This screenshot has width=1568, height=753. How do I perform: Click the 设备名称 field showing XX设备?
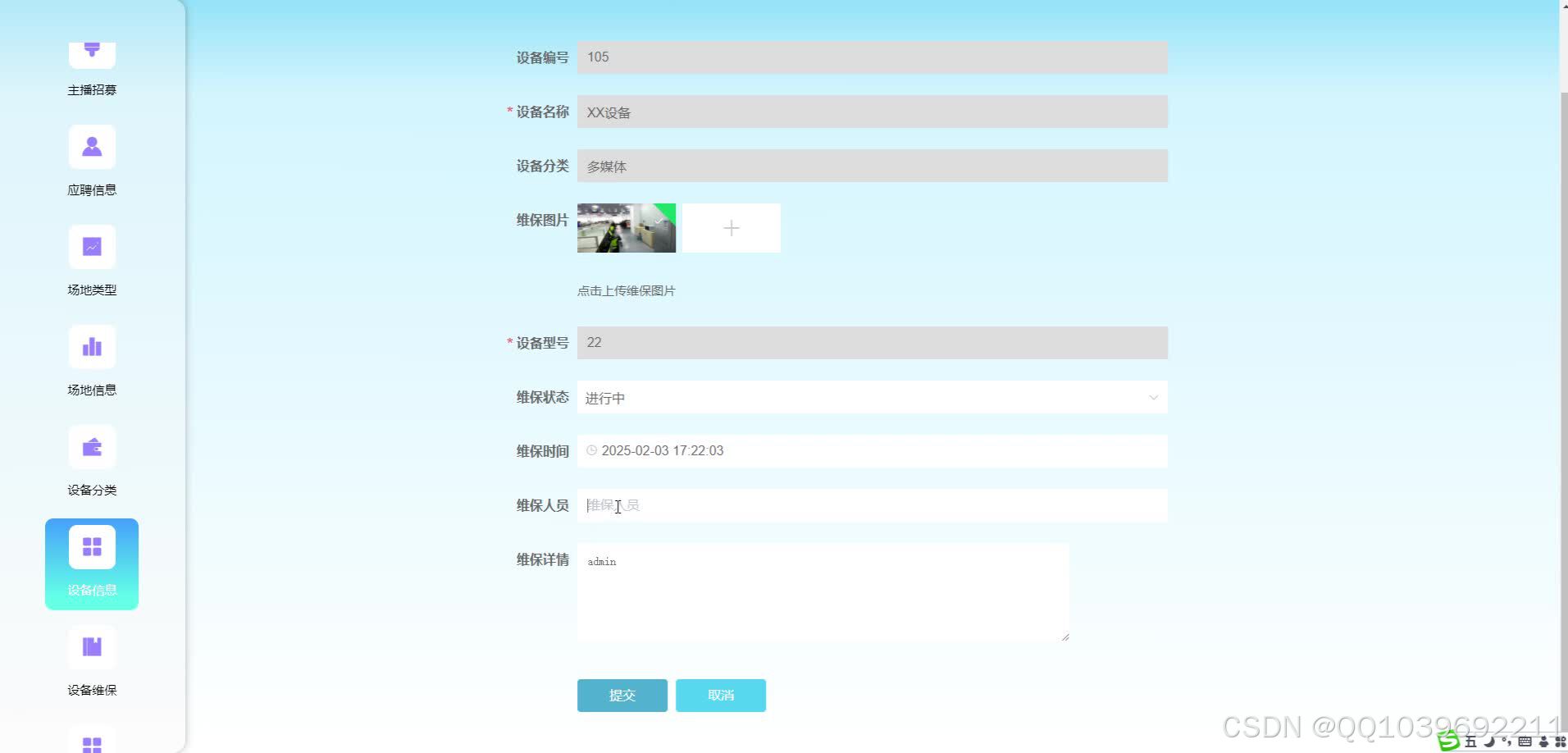click(873, 112)
